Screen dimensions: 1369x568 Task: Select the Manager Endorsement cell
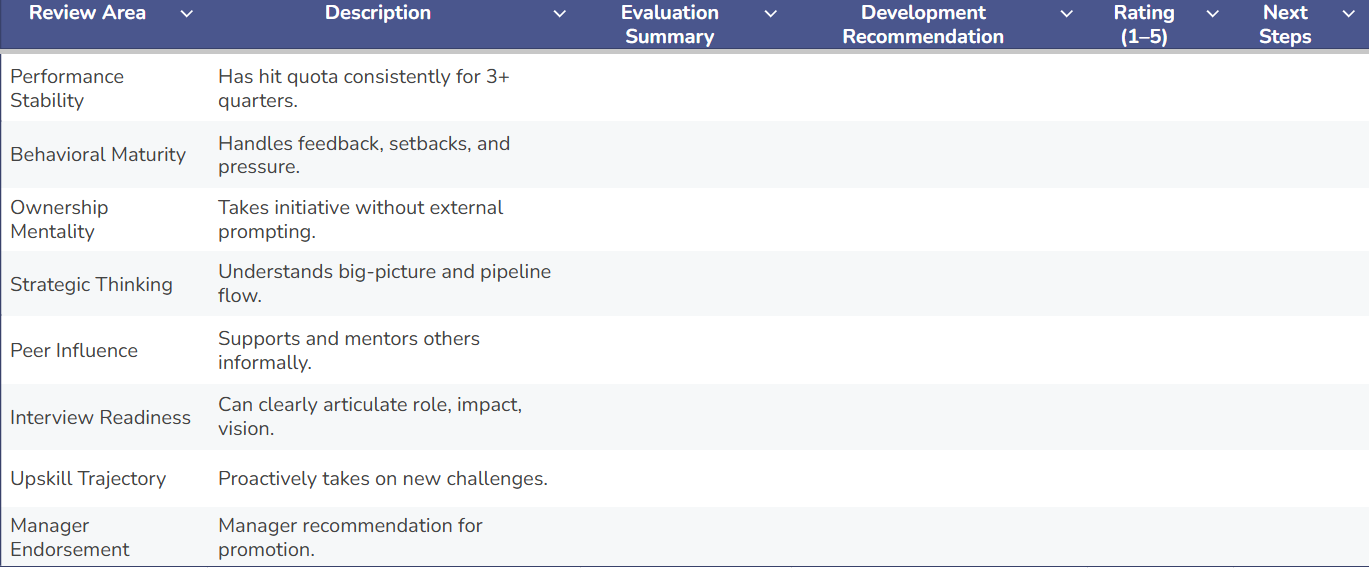pos(104,537)
